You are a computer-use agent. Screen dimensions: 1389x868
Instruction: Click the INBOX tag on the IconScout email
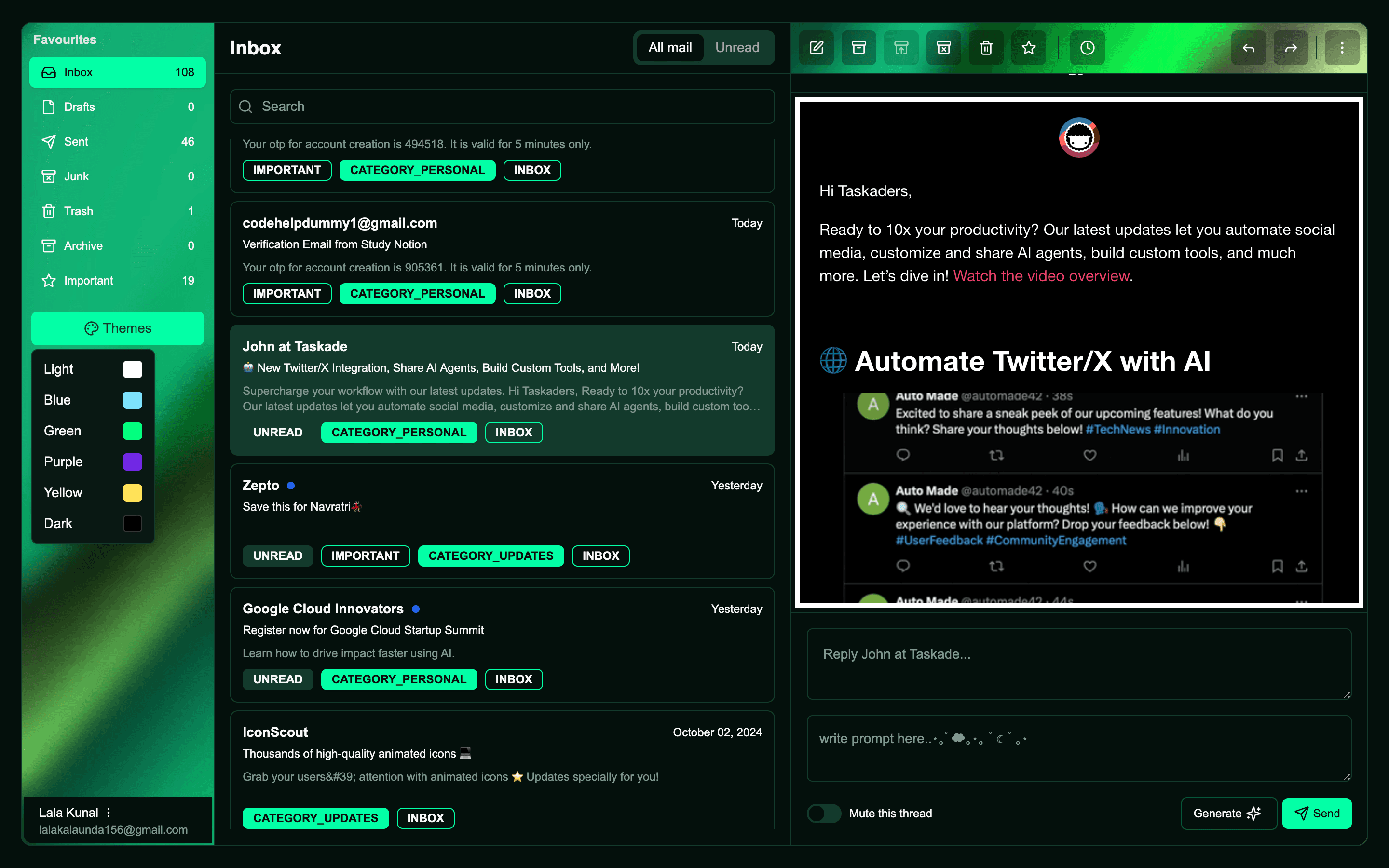(425, 818)
